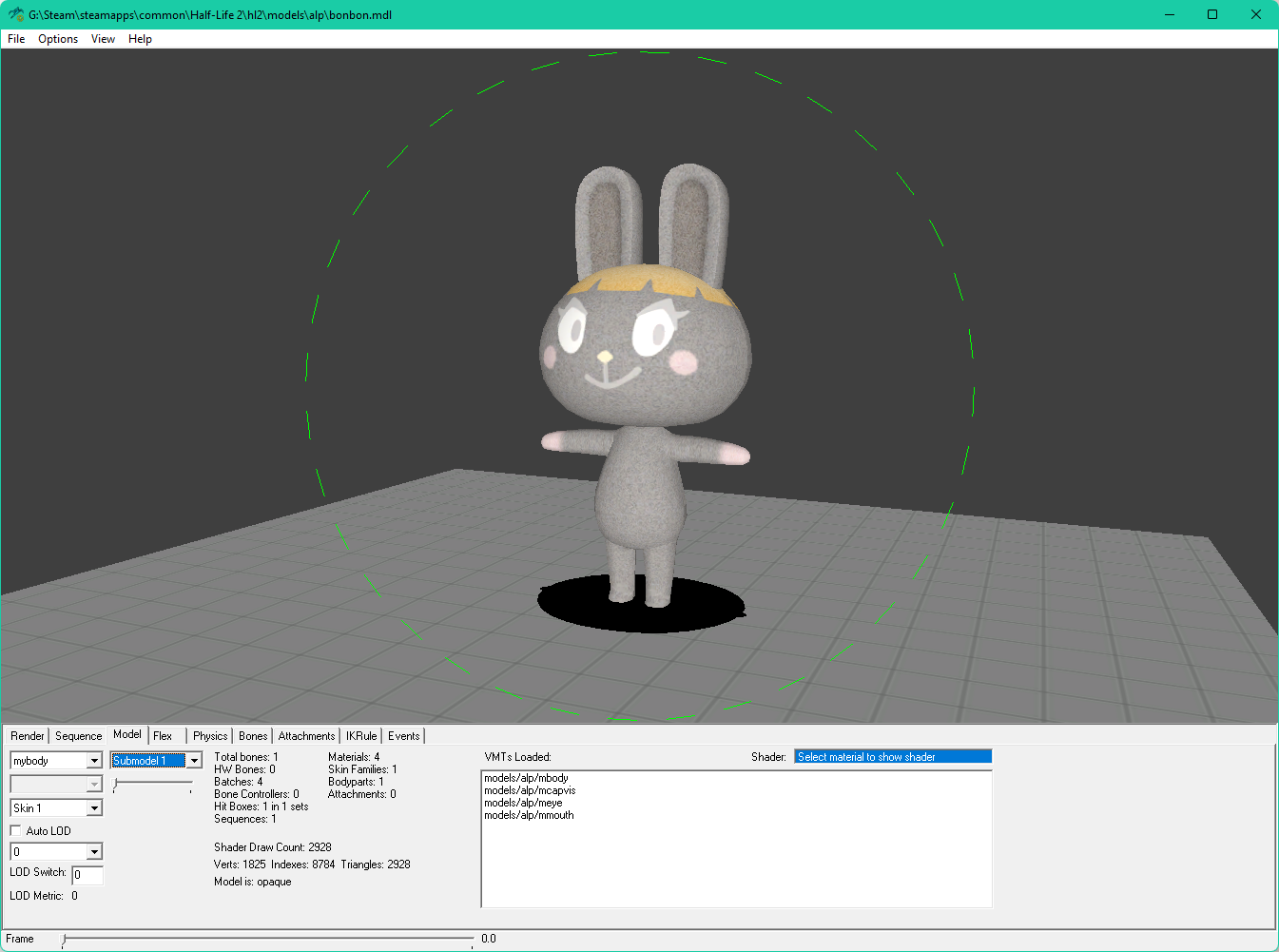This screenshot has width=1279, height=952.
Task: Click the 'VMTs Loaded:' label
Action: [517, 757]
